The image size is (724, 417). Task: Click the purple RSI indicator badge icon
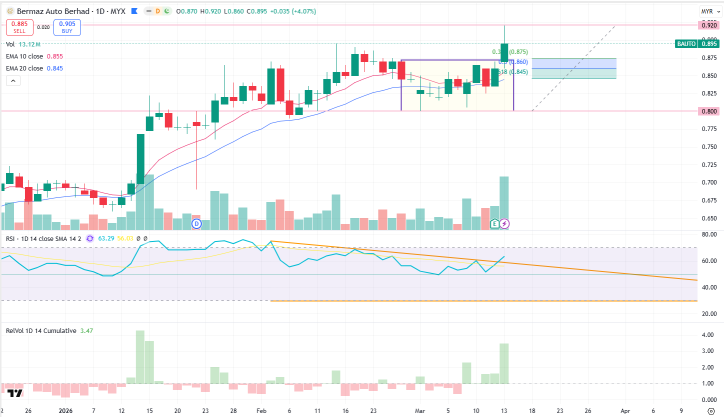tap(90, 239)
